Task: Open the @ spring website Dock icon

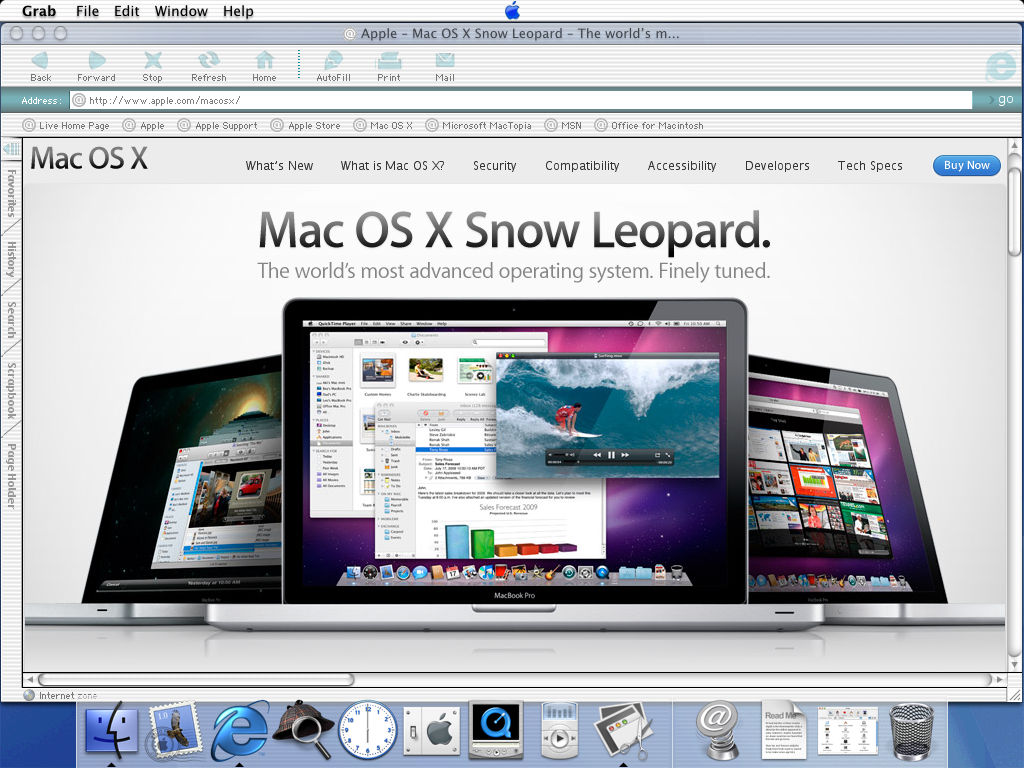Action: 717,731
